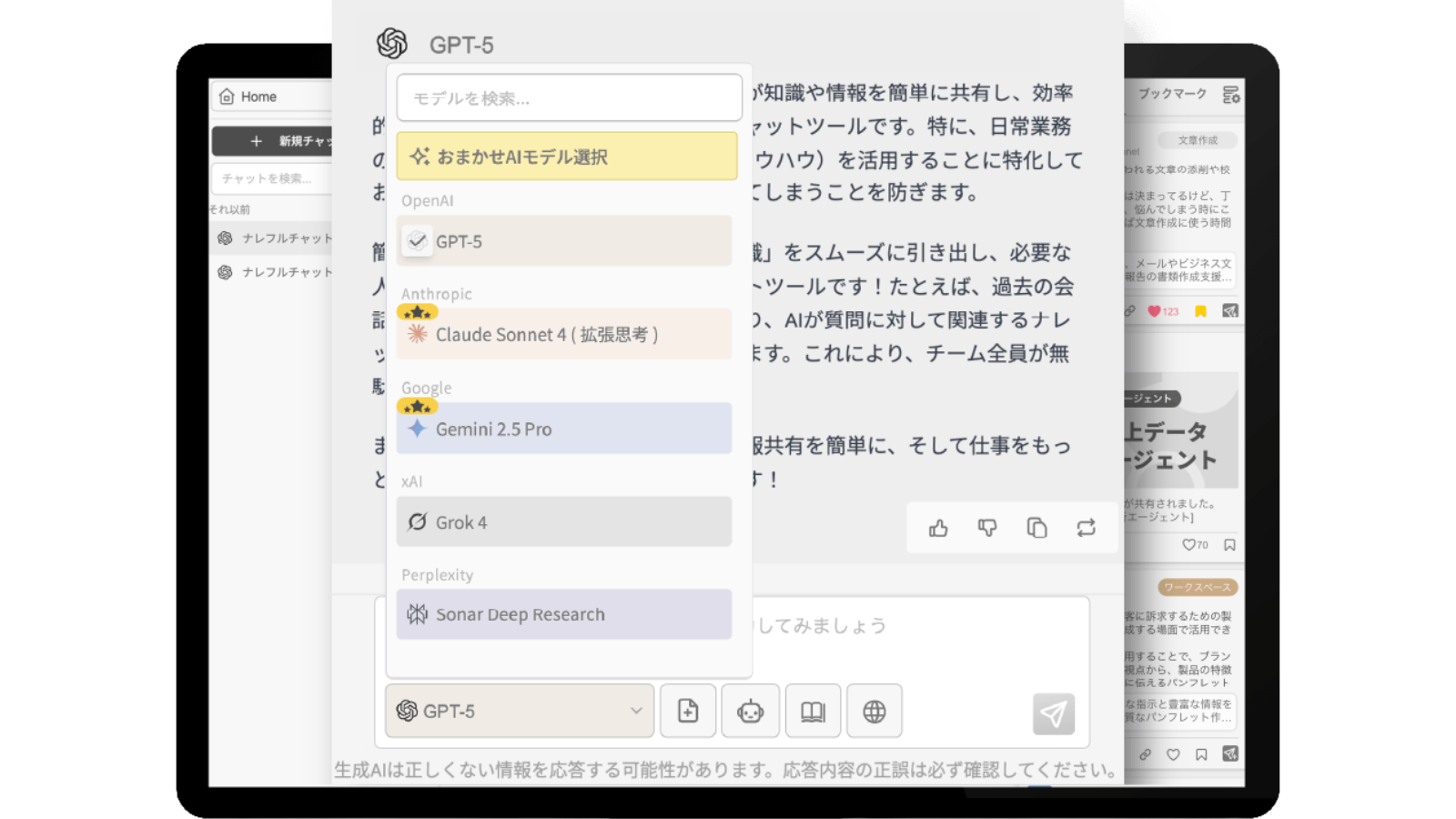Screen dimensions: 1456x819
Task: Send message with paper plane button
Action: click(x=1054, y=714)
